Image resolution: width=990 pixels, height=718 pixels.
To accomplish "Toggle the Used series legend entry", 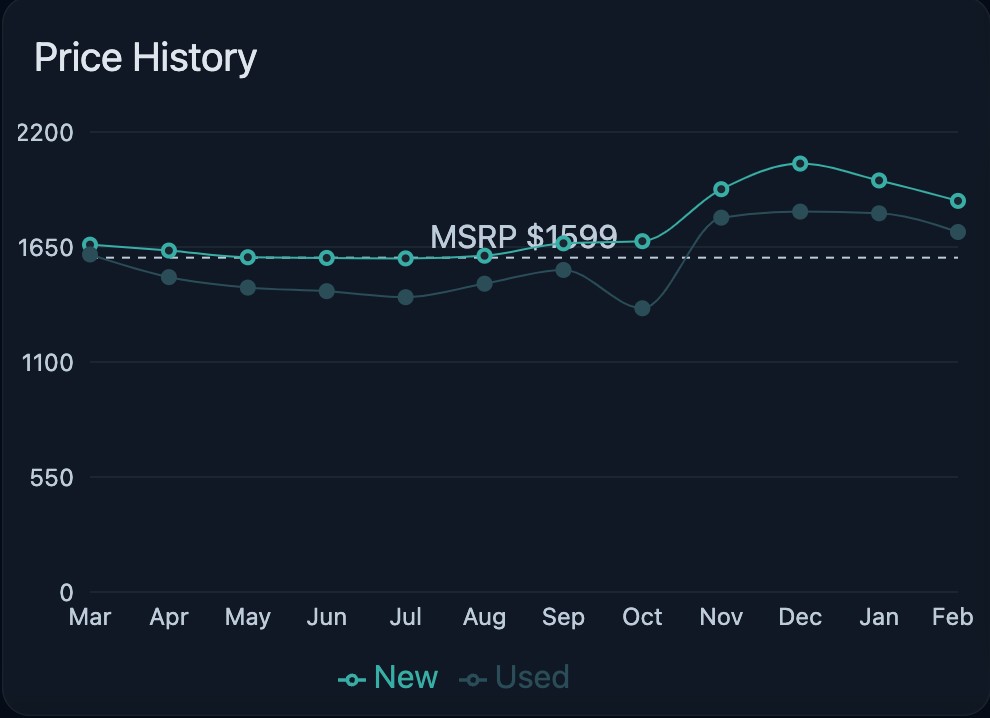I will tap(514, 678).
